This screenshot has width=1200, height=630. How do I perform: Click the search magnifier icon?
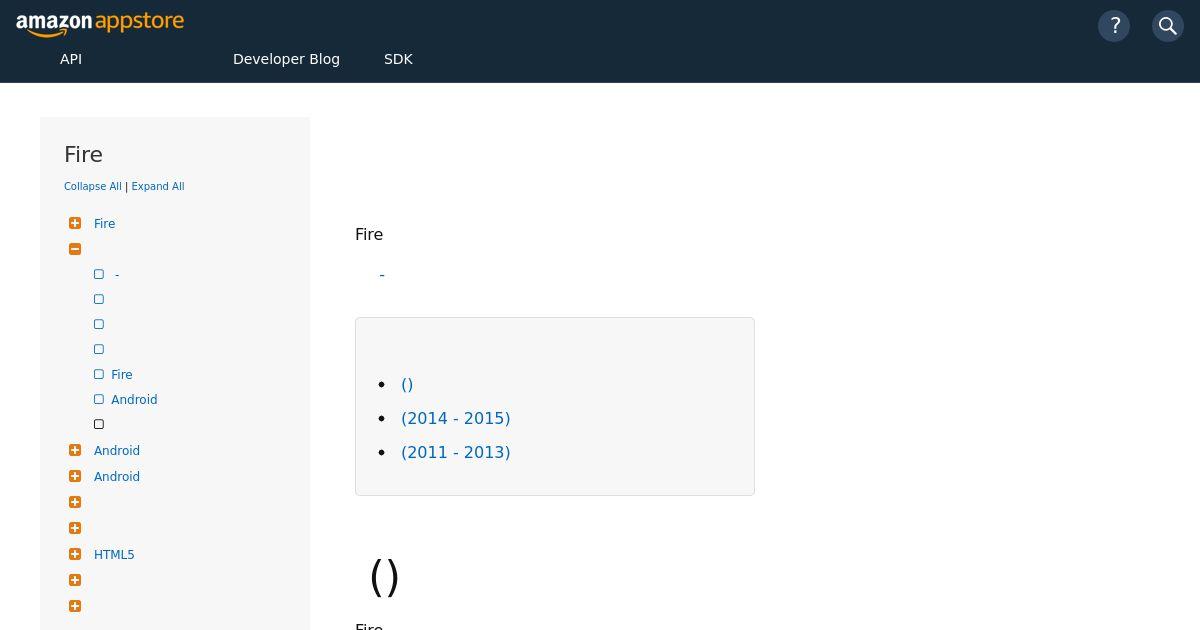(x=1168, y=26)
